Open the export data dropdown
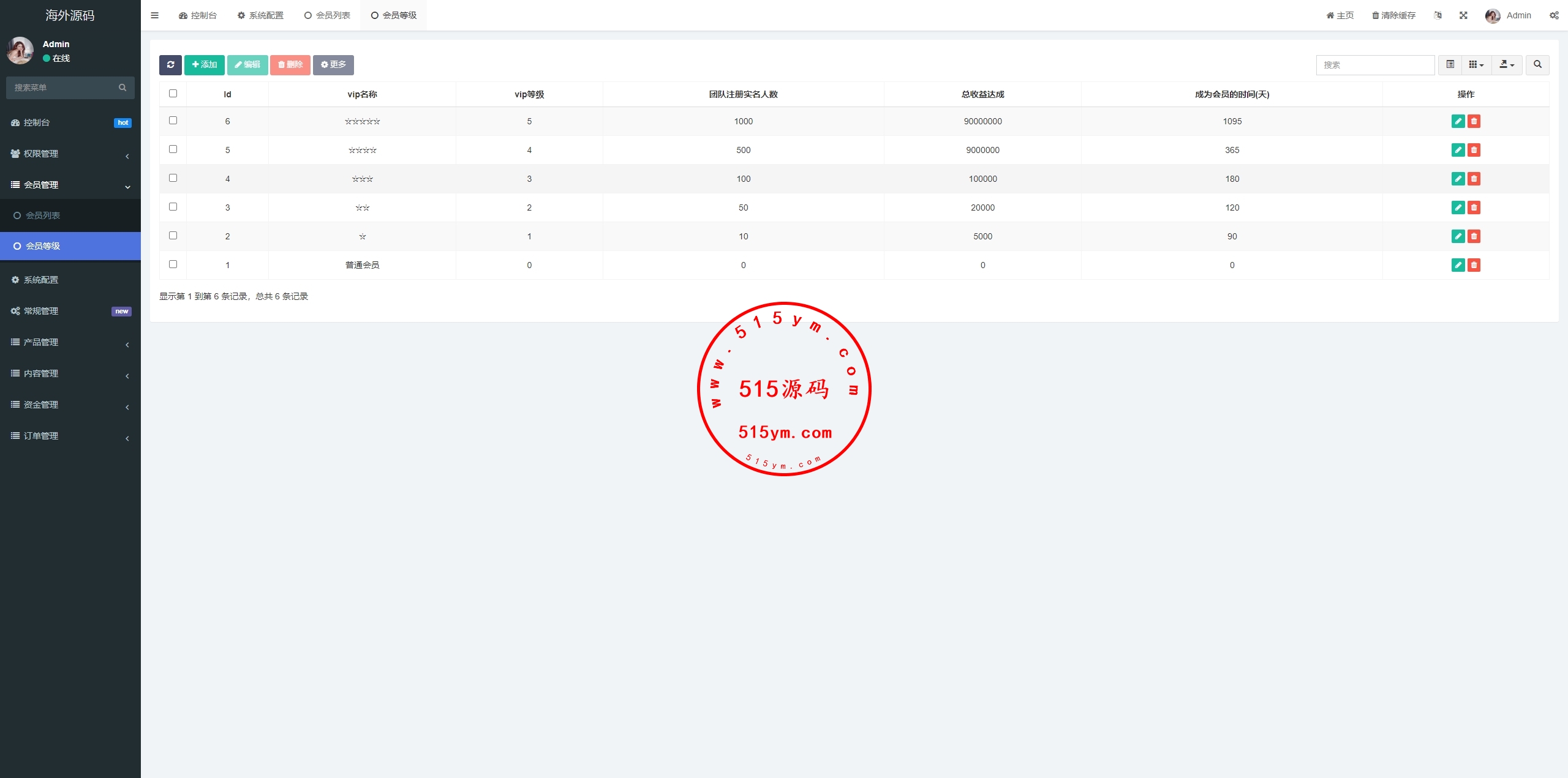 tap(1506, 65)
